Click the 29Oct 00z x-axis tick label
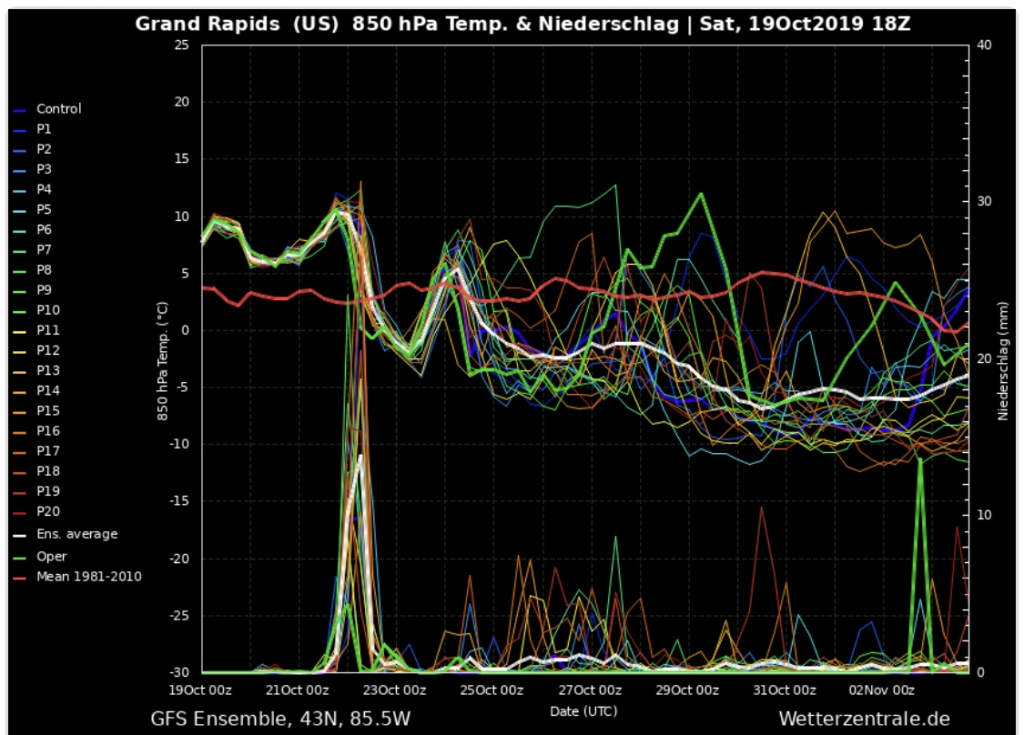 click(x=687, y=690)
